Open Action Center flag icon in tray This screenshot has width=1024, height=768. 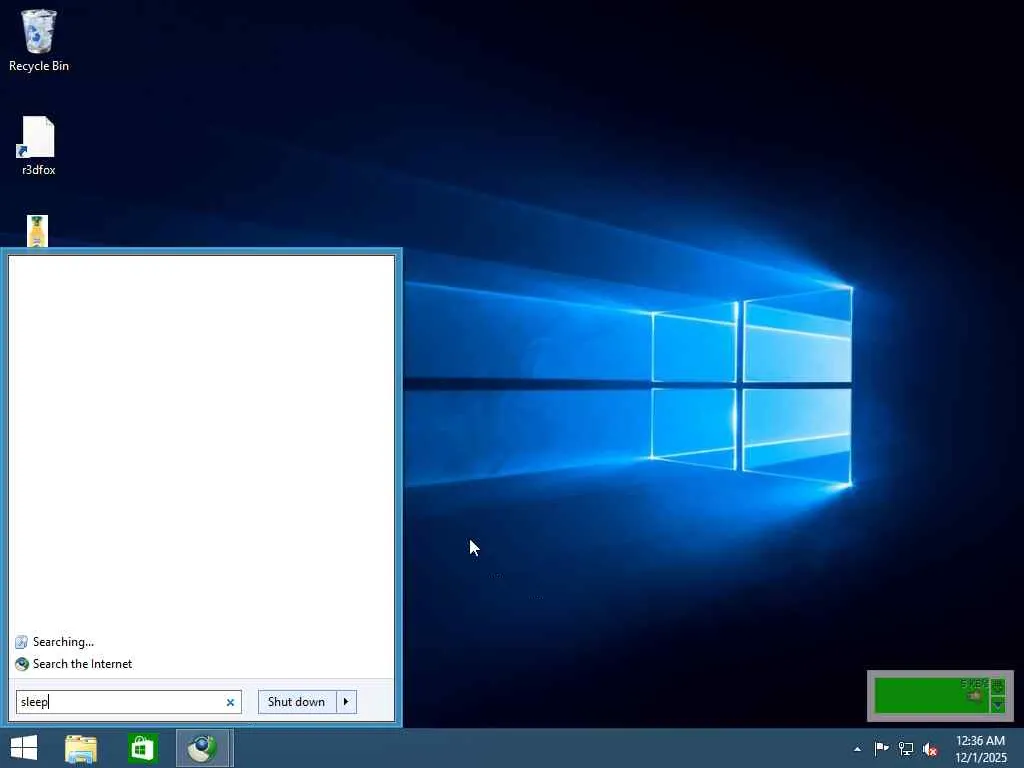881,748
